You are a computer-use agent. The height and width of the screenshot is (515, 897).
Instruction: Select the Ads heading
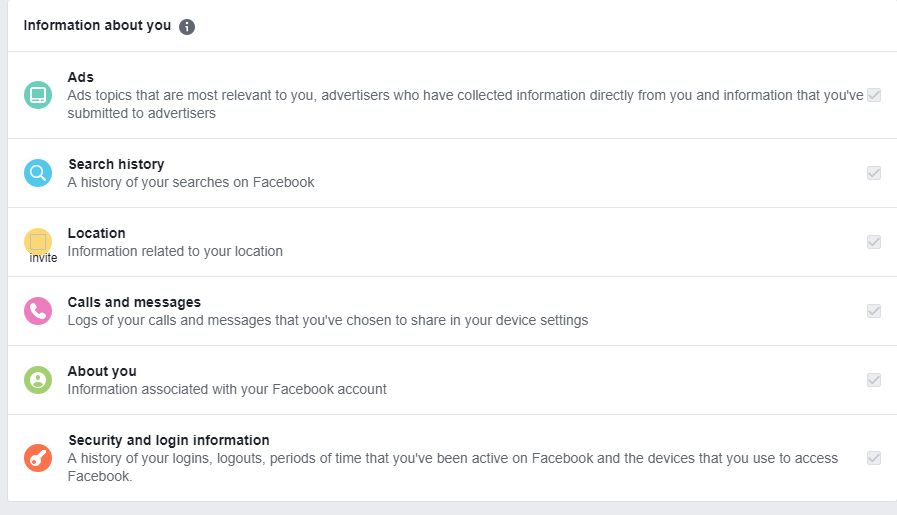point(81,77)
